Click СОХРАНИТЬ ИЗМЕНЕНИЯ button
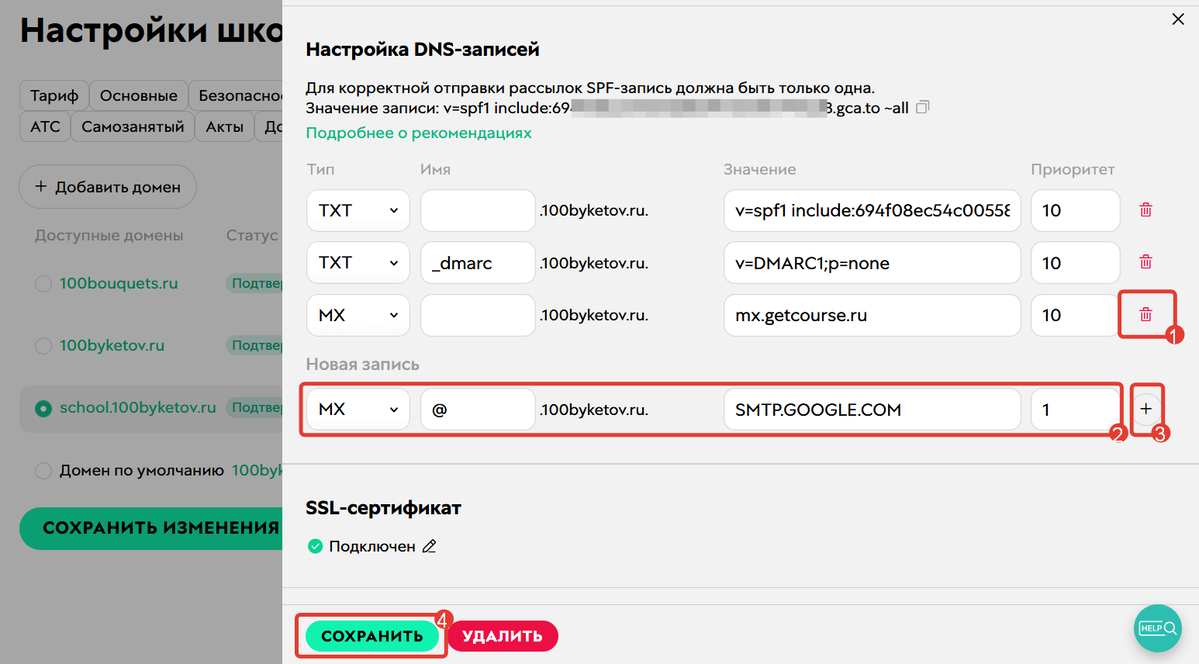Screen dimensions: 1199x664 151,528
